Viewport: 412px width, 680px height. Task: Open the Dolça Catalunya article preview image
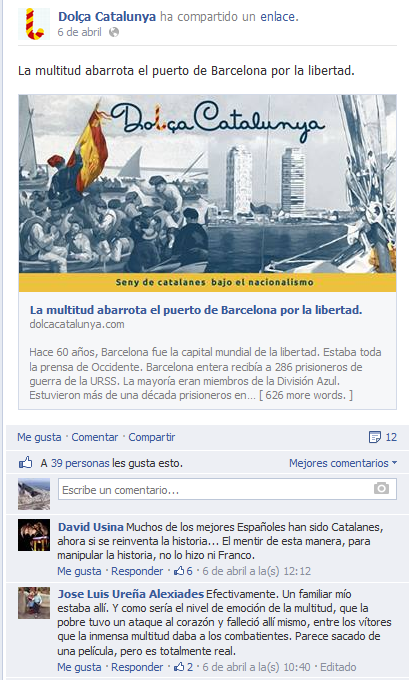(207, 193)
